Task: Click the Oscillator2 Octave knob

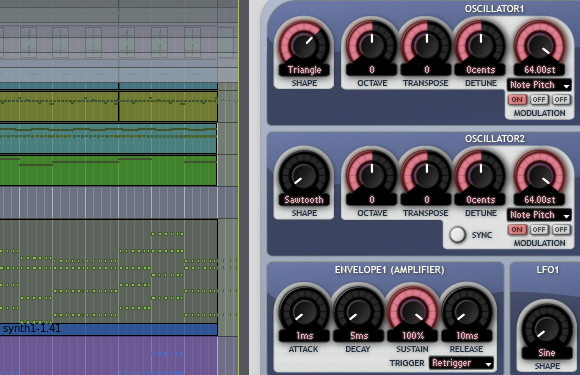Action: (371, 175)
